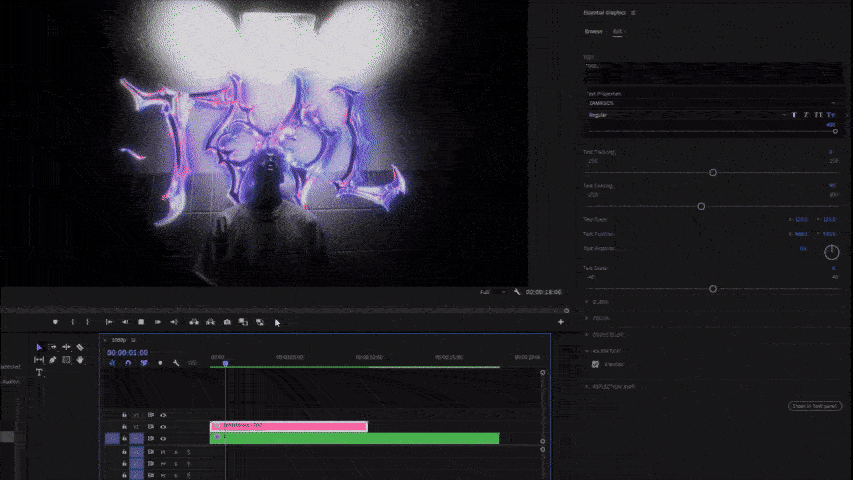Screen dimensions: 853x480
Task: Toggle the checkbox in Essential Graphics panel
Action: [x=596, y=364]
